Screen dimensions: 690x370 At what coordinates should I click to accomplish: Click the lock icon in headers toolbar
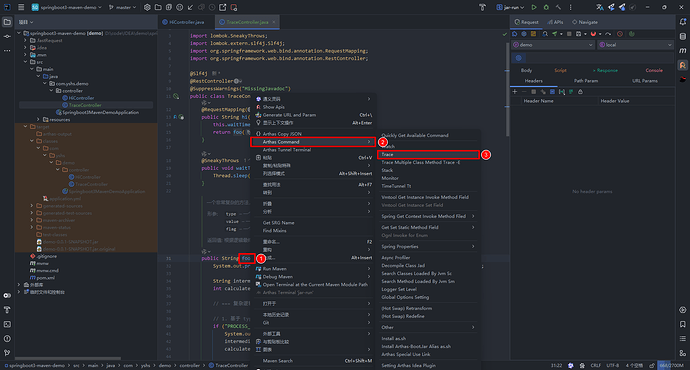click(x=580, y=92)
